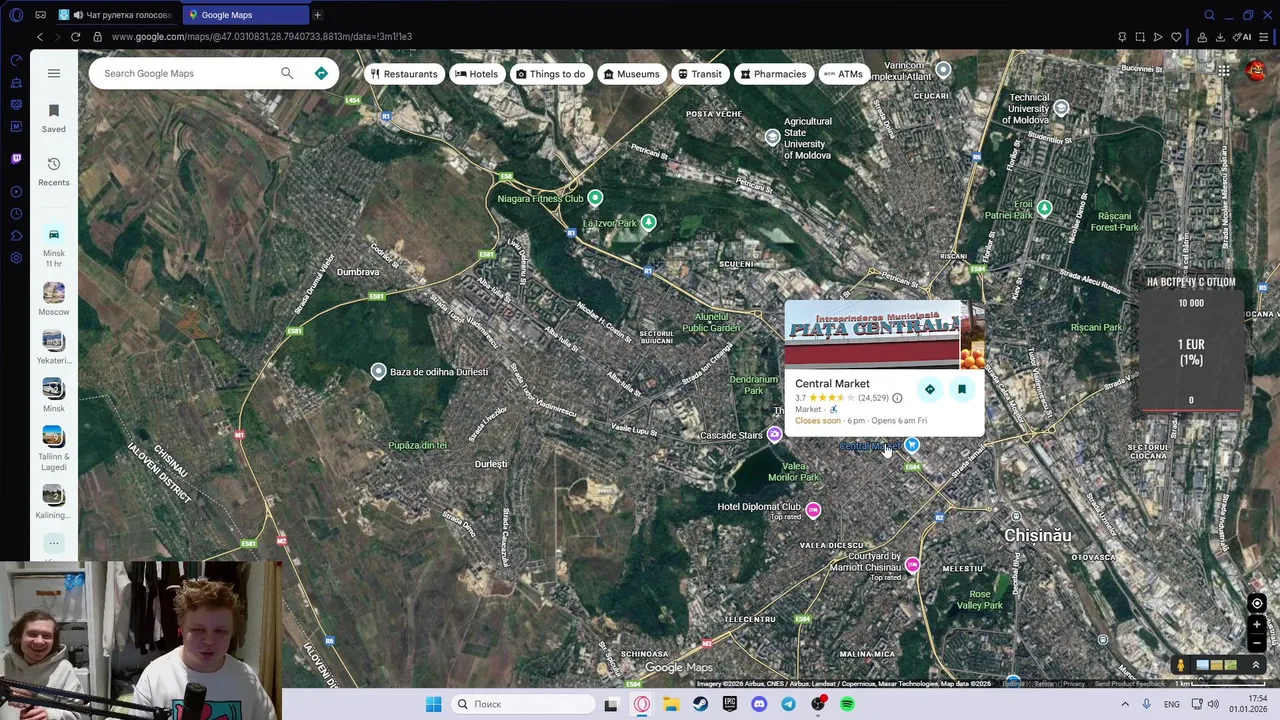Screen dimensions: 1280x720
Task: Go back in the browser
Action: pos(39,37)
